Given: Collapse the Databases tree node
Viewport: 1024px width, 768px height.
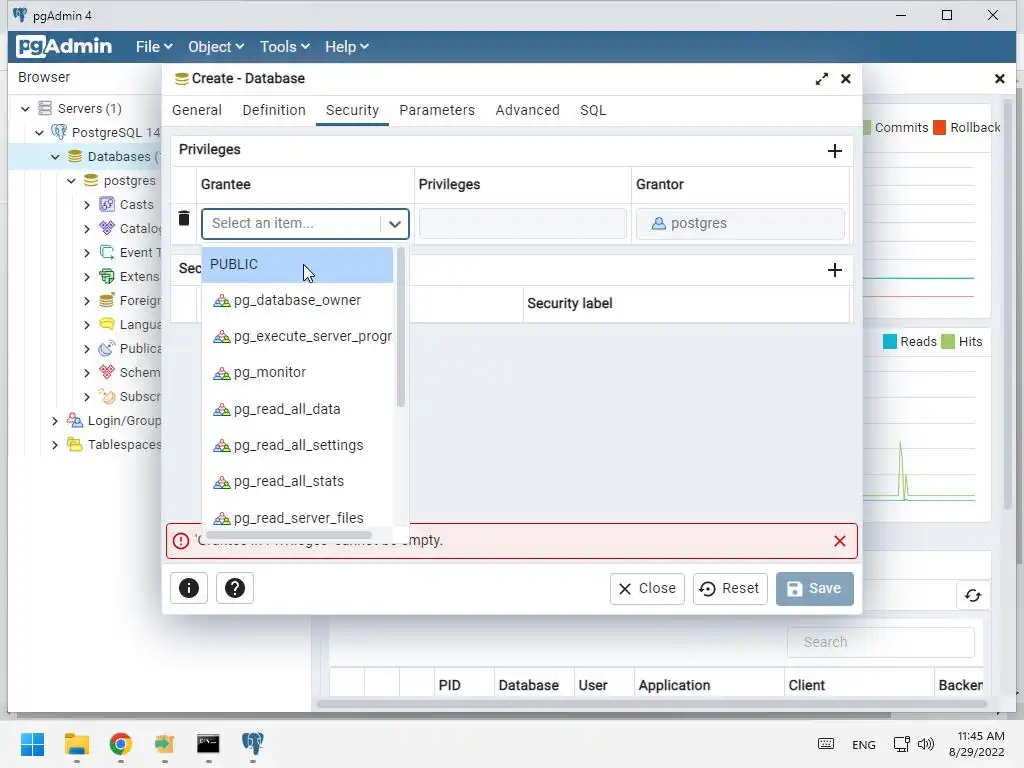Looking at the screenshot, I should pos(56,157).
